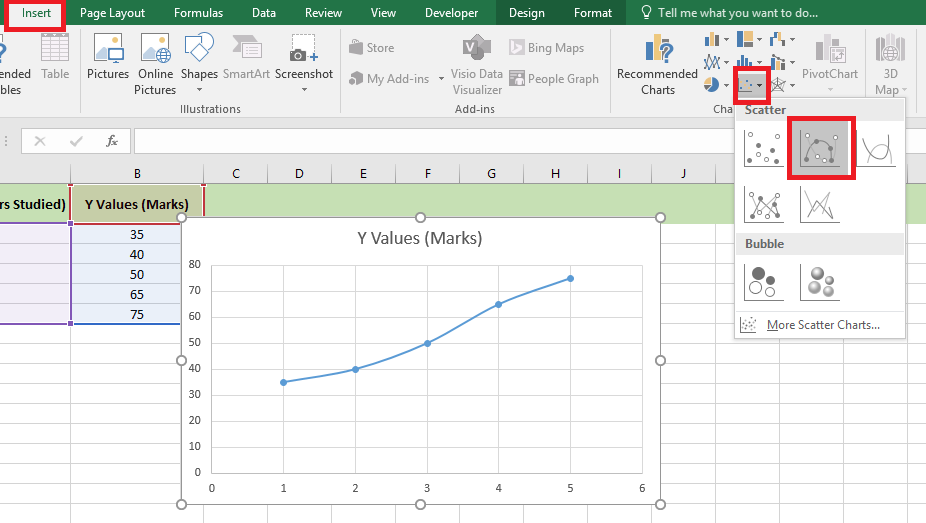The width and height of the screenshot is (926, 523).
Task: Go to the Review tab
Action: click(323, 12)
